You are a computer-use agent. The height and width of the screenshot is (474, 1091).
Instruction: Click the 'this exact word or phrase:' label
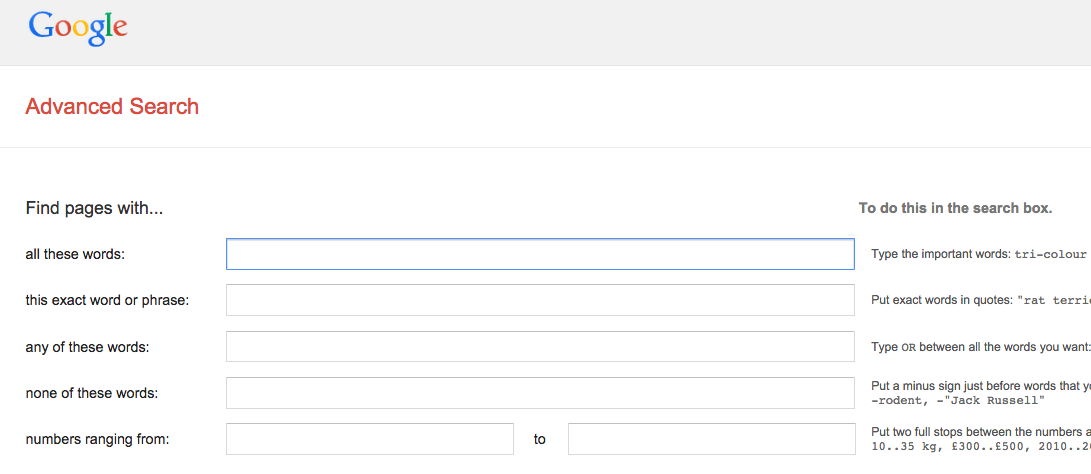pyautogui.click(x=107, y=301)
